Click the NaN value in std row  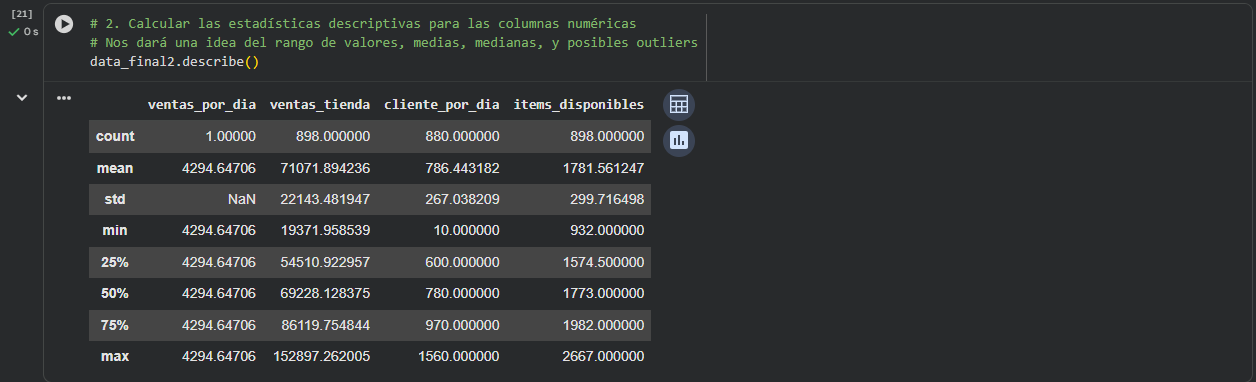click(241, 199)
